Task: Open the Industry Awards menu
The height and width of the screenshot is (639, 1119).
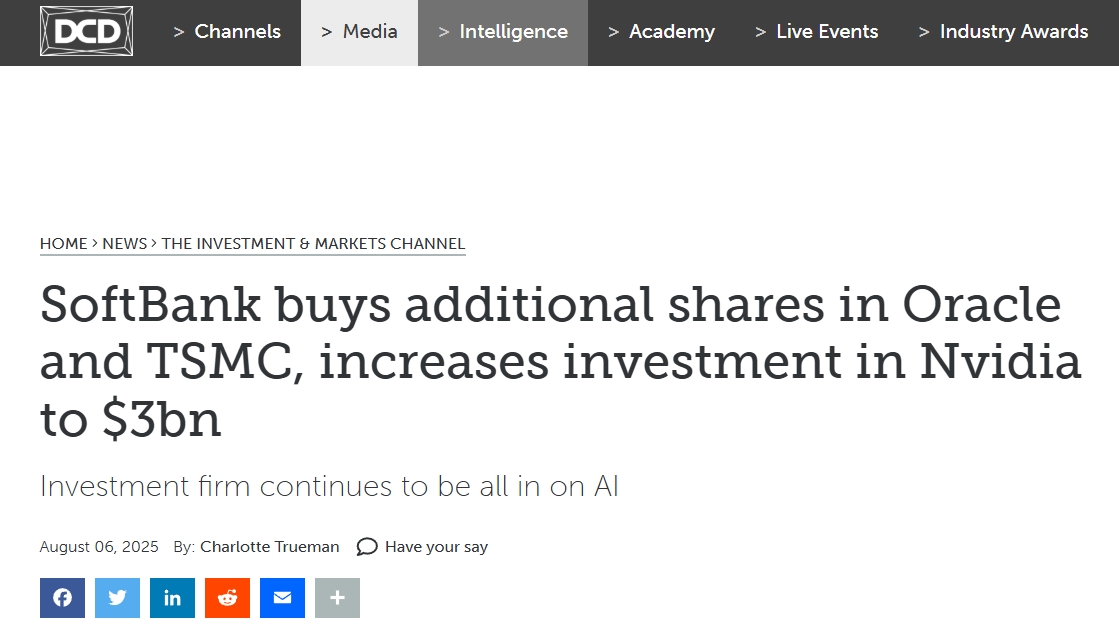Action: tap(1003, 32)
